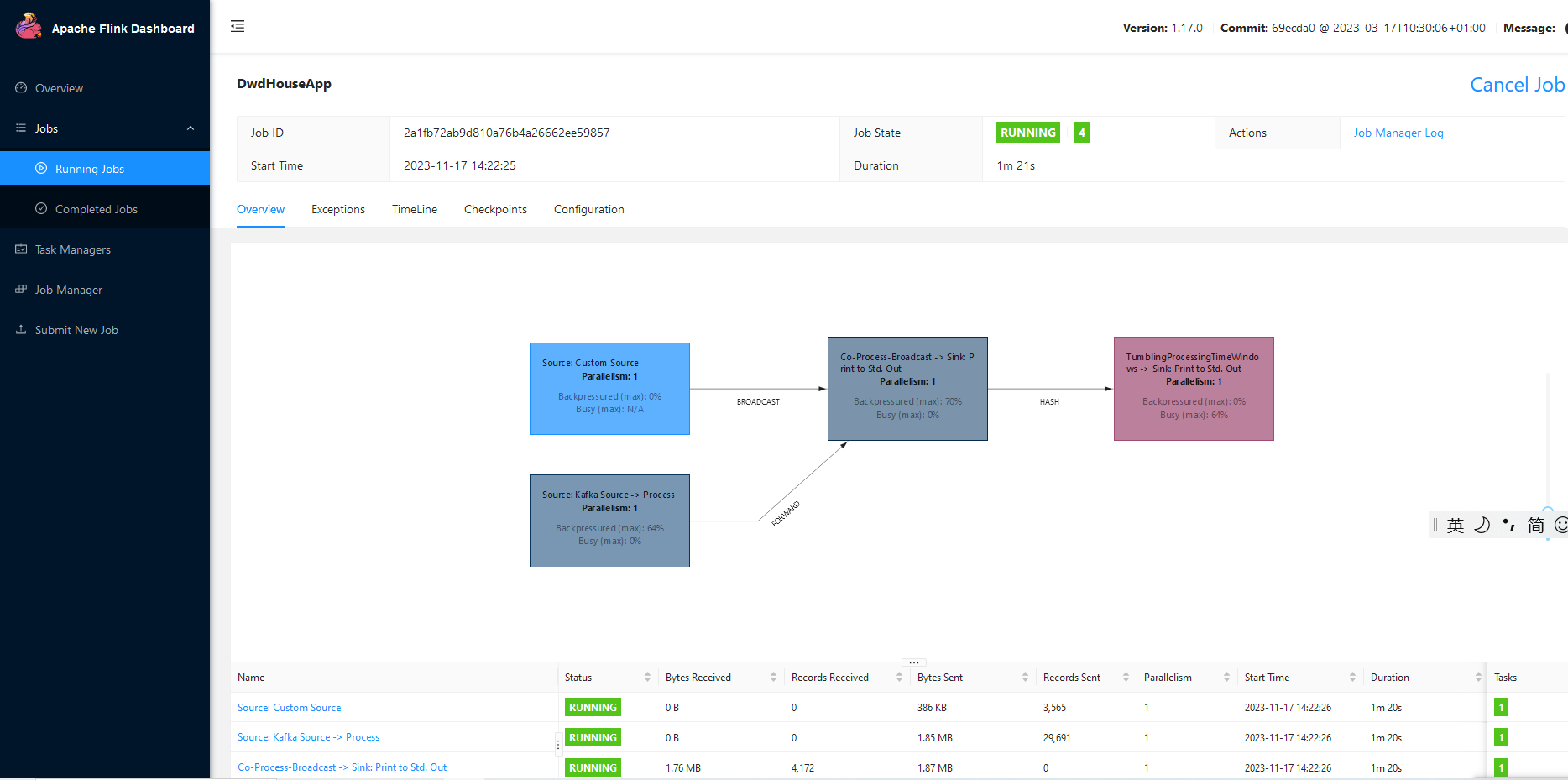Click the Task Managers schedule icon
The image size is (1568, 780).
coord(21,249)
